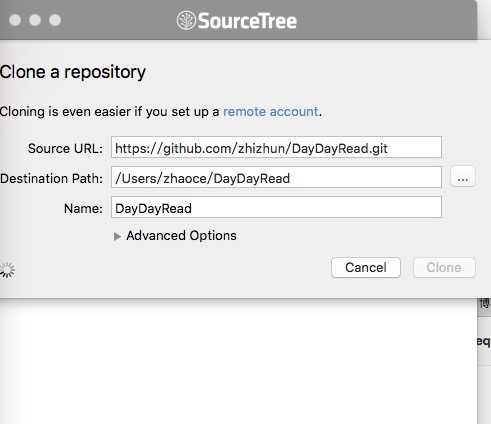Open destination folder browser via ellipsis button
The width and height of the screenshot is (491, 424).
coord(463,177)
